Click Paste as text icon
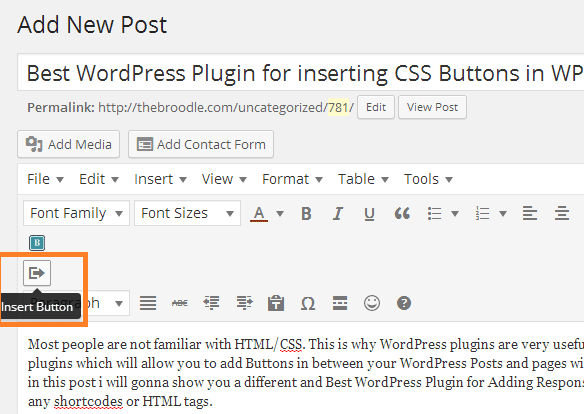The image size is (584, 414). [x=276, y=303]
